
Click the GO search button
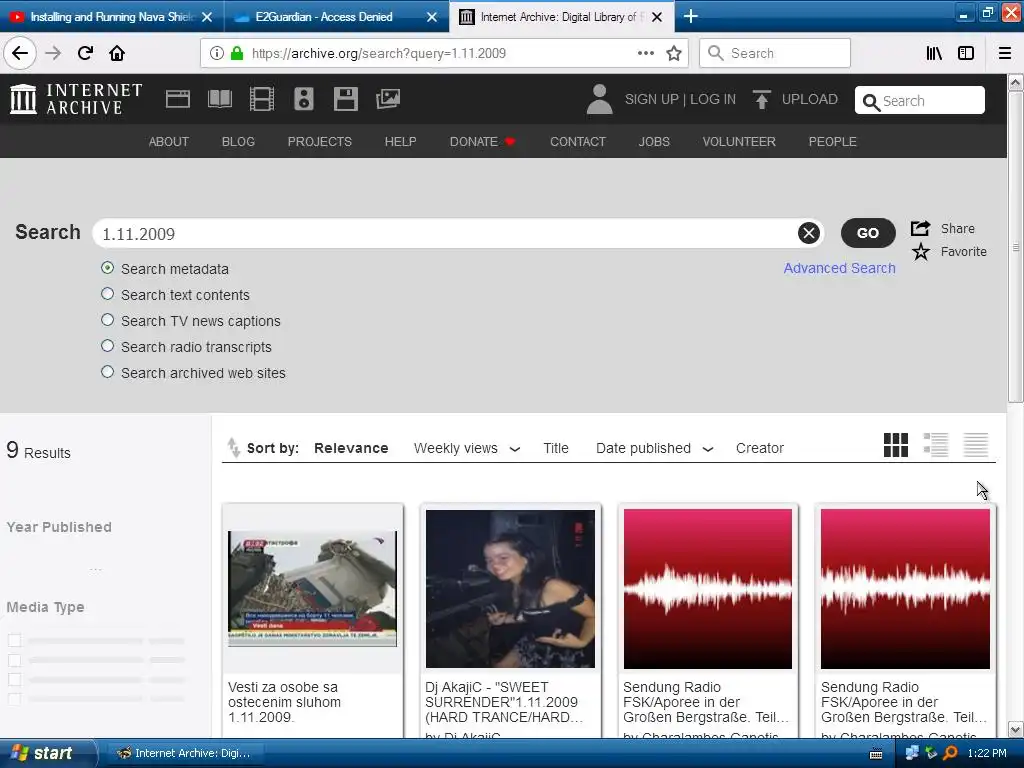[x=867, y=233]
